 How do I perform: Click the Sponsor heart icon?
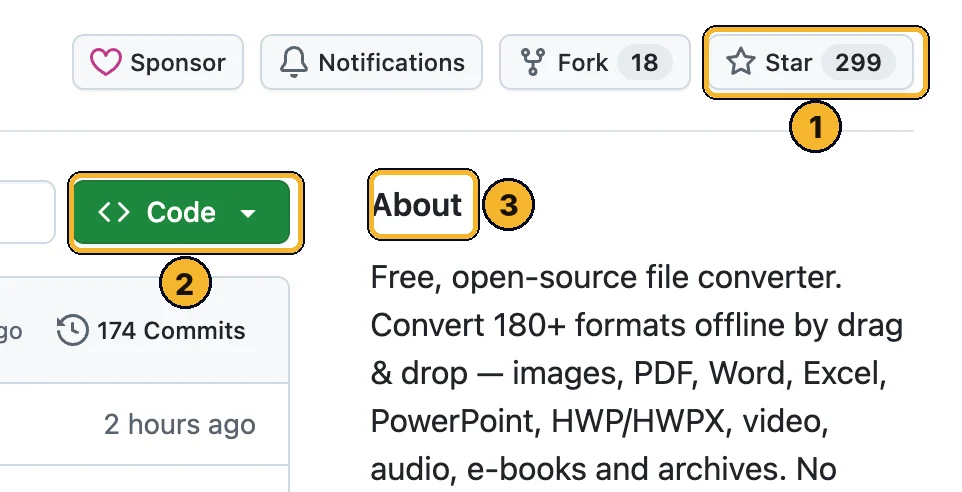pos(106,62)
